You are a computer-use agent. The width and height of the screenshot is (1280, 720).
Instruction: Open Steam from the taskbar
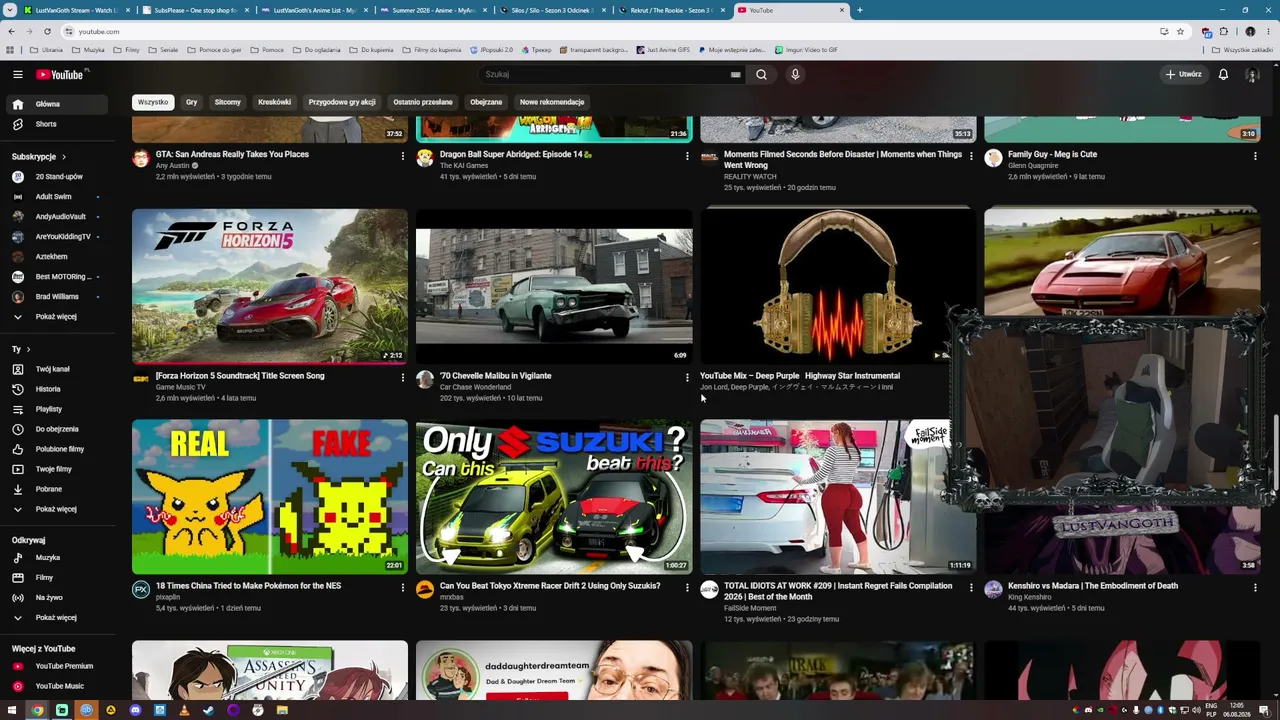tap(208, 710)
